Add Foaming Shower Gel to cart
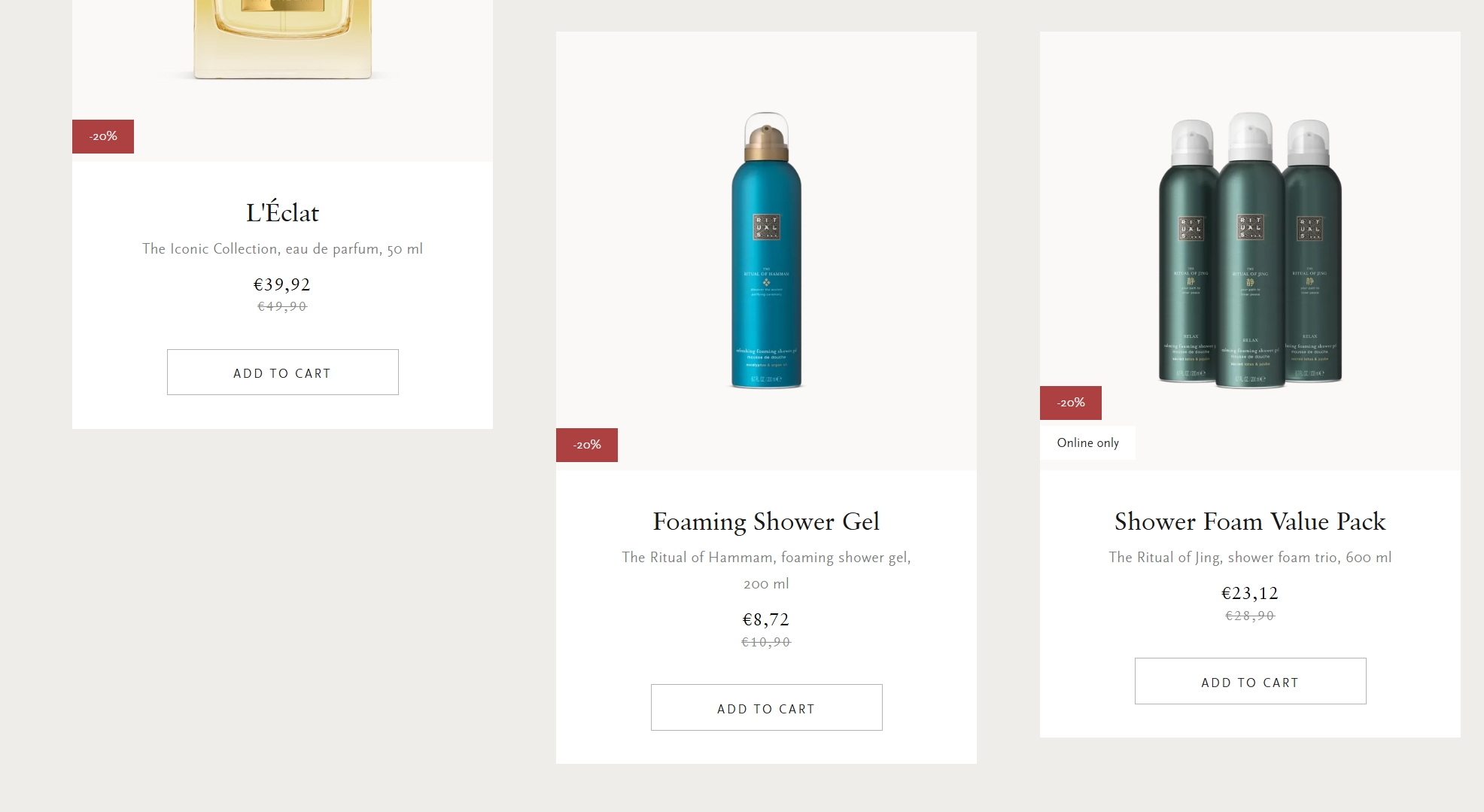Screen dimensions: 1484x812 [766, 707]
